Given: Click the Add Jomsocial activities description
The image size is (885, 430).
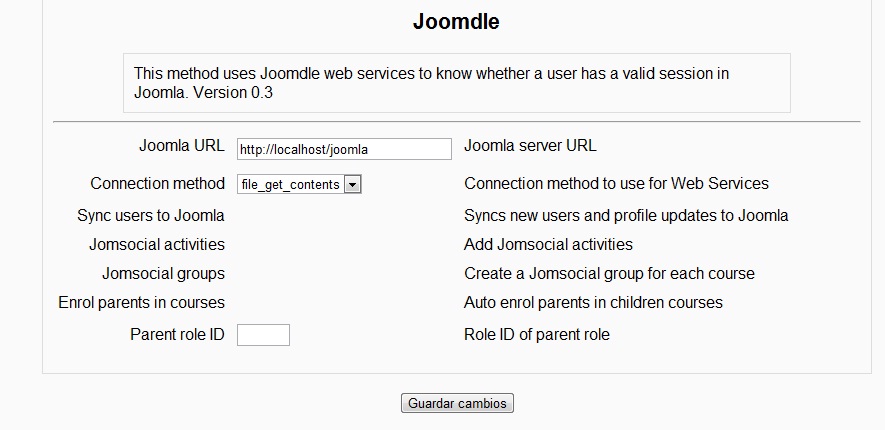Looking at the screenshot, I should (x=548, y=244).
